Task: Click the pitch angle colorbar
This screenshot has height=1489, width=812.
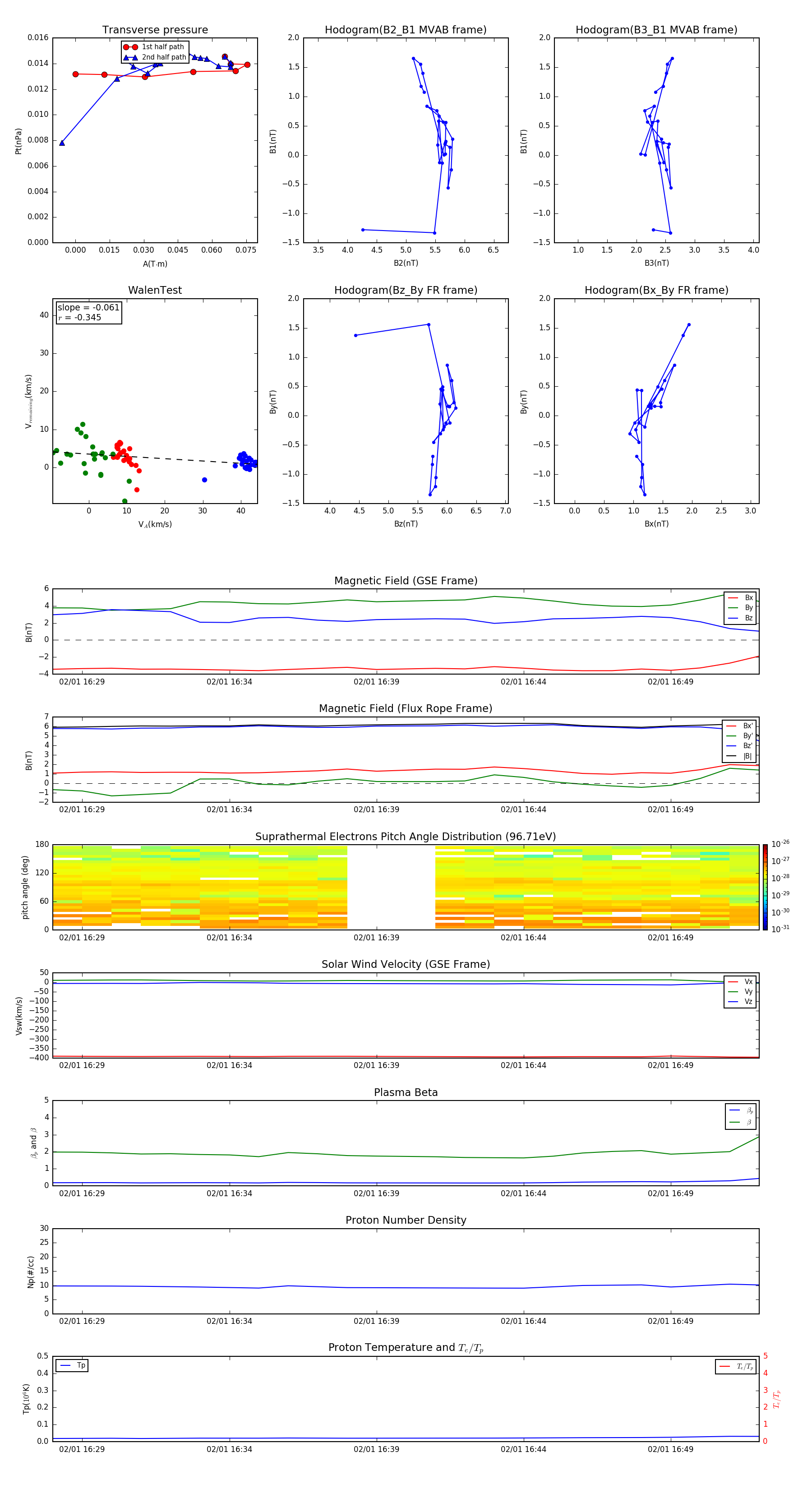Action: point(765,887)
